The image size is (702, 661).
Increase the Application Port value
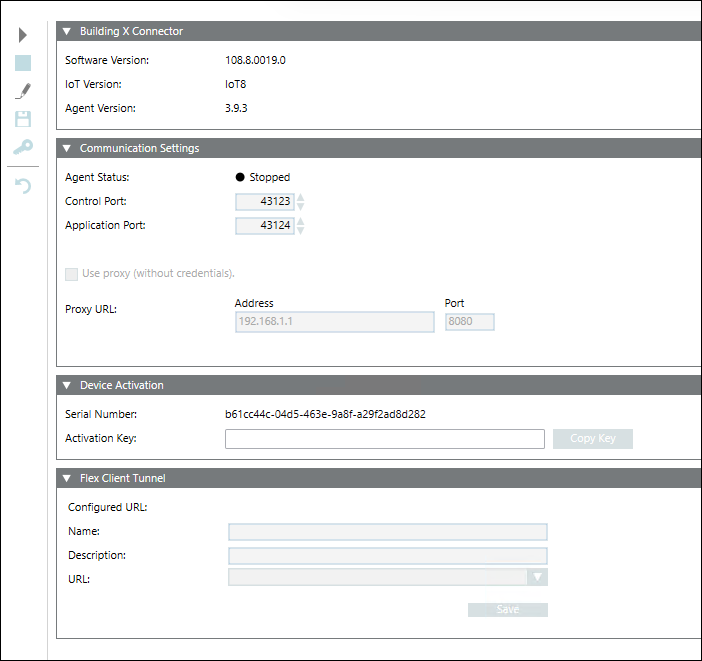pos(301,221)
